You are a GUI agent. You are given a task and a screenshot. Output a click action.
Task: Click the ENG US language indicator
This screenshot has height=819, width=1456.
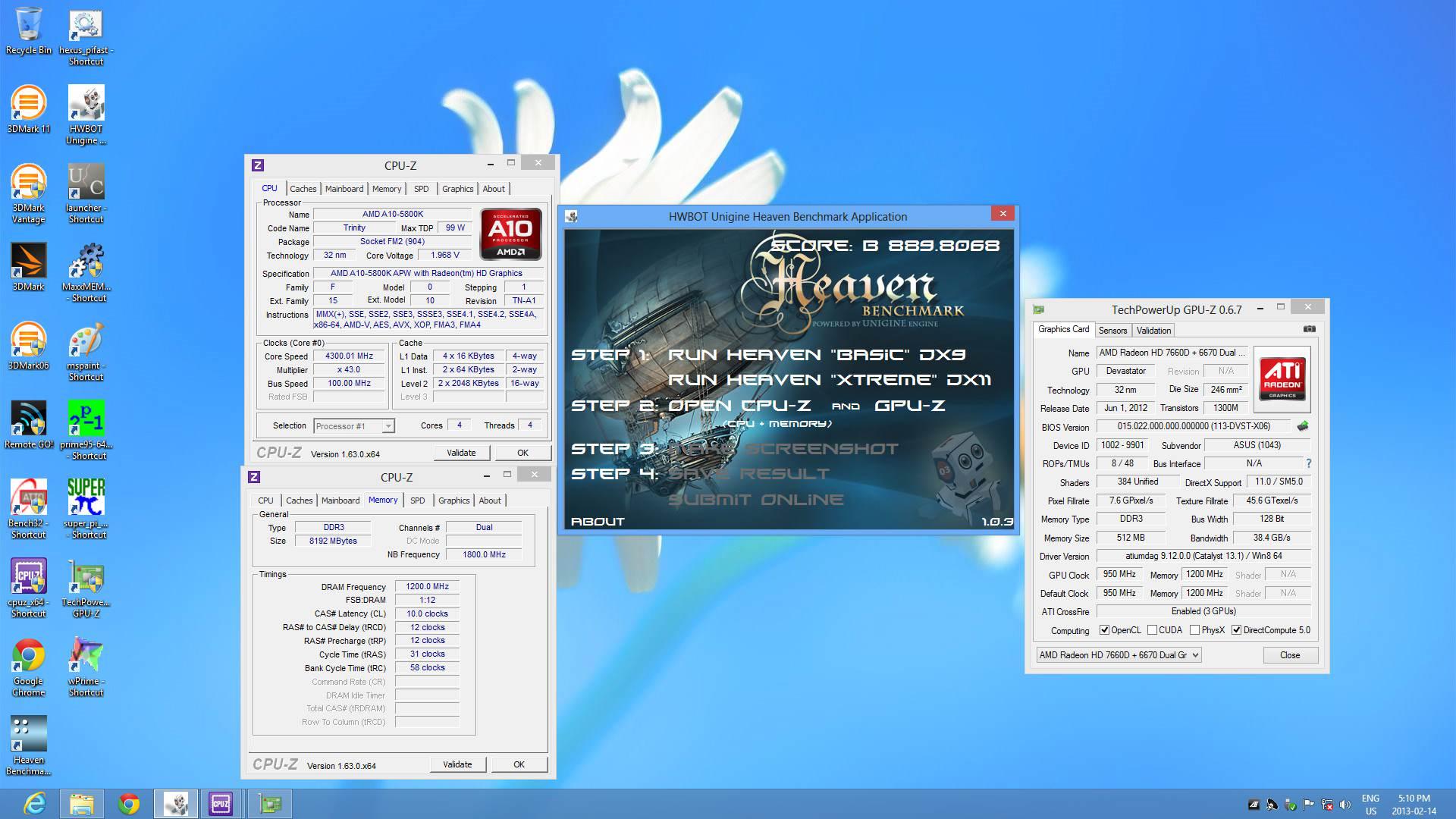pos(1370,805)
